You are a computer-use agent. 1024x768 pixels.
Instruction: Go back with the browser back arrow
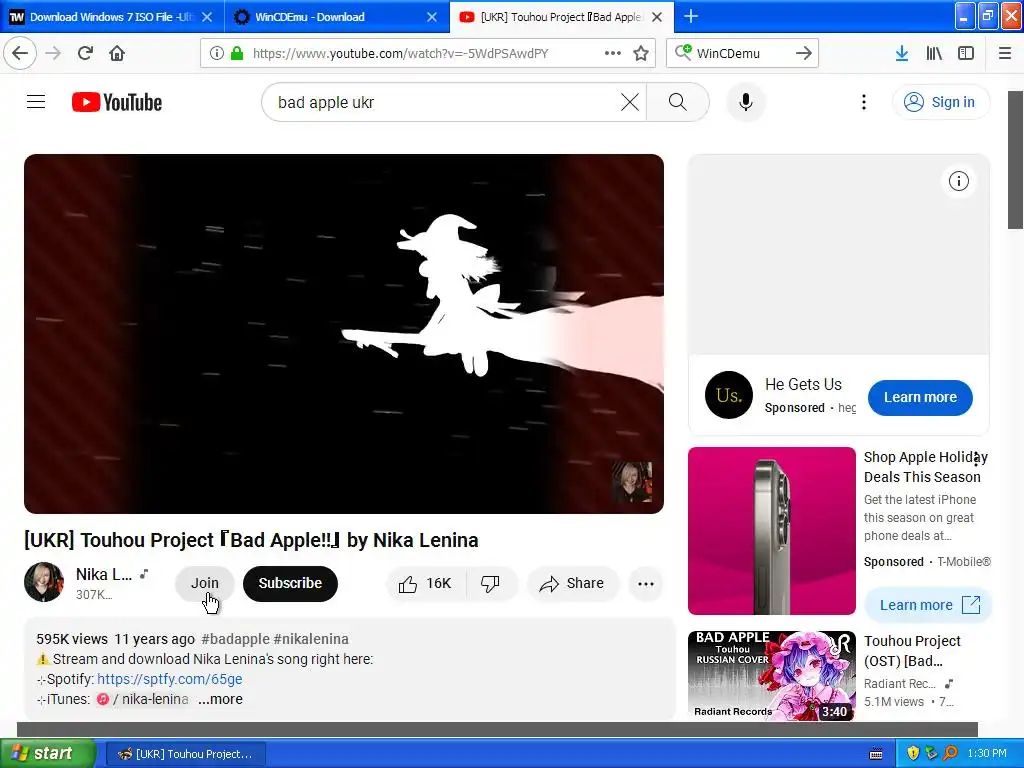pos(20,53)
